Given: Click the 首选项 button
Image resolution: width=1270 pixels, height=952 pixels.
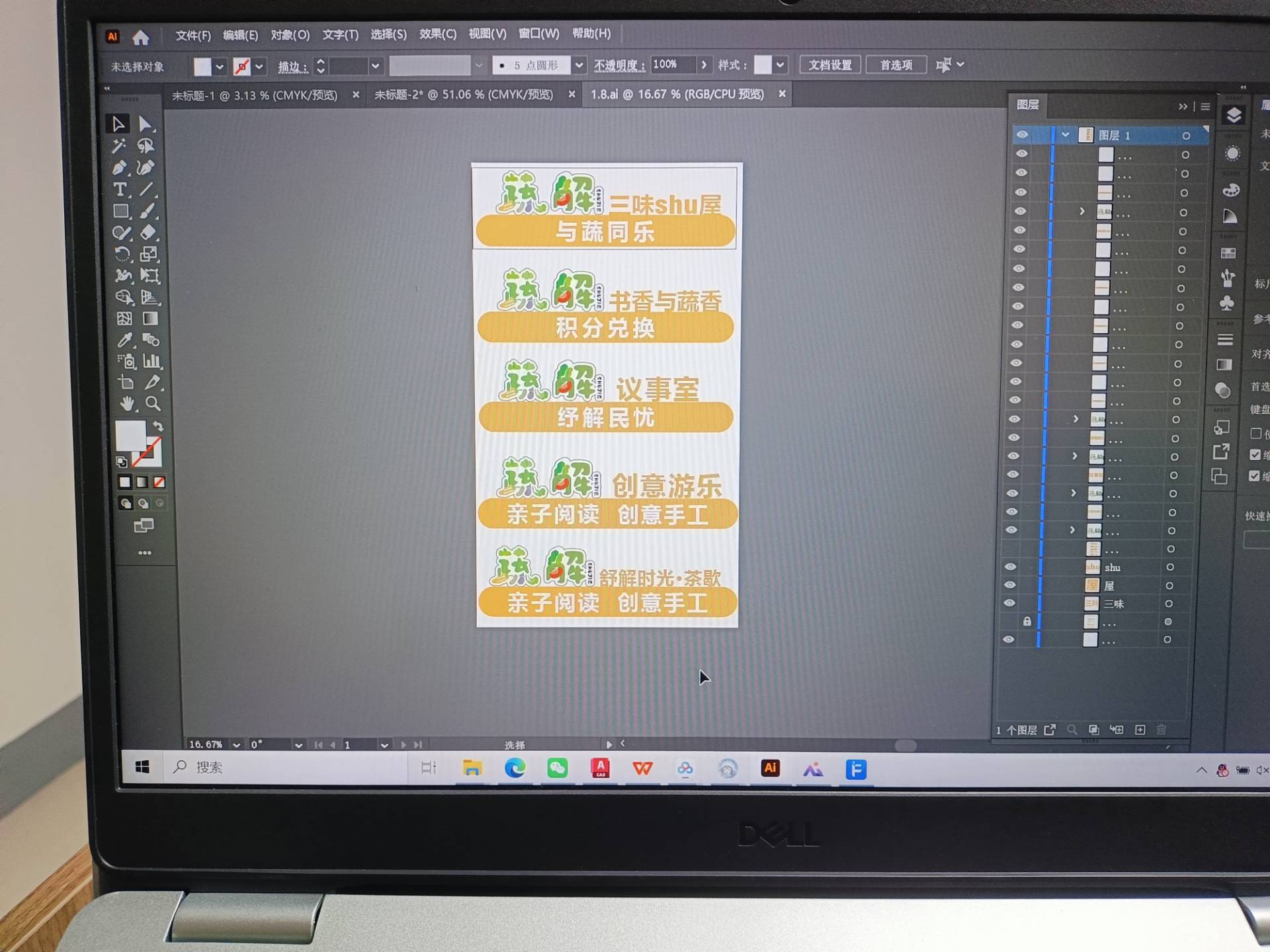Looking at the screenshot, I should click(896, 65).
